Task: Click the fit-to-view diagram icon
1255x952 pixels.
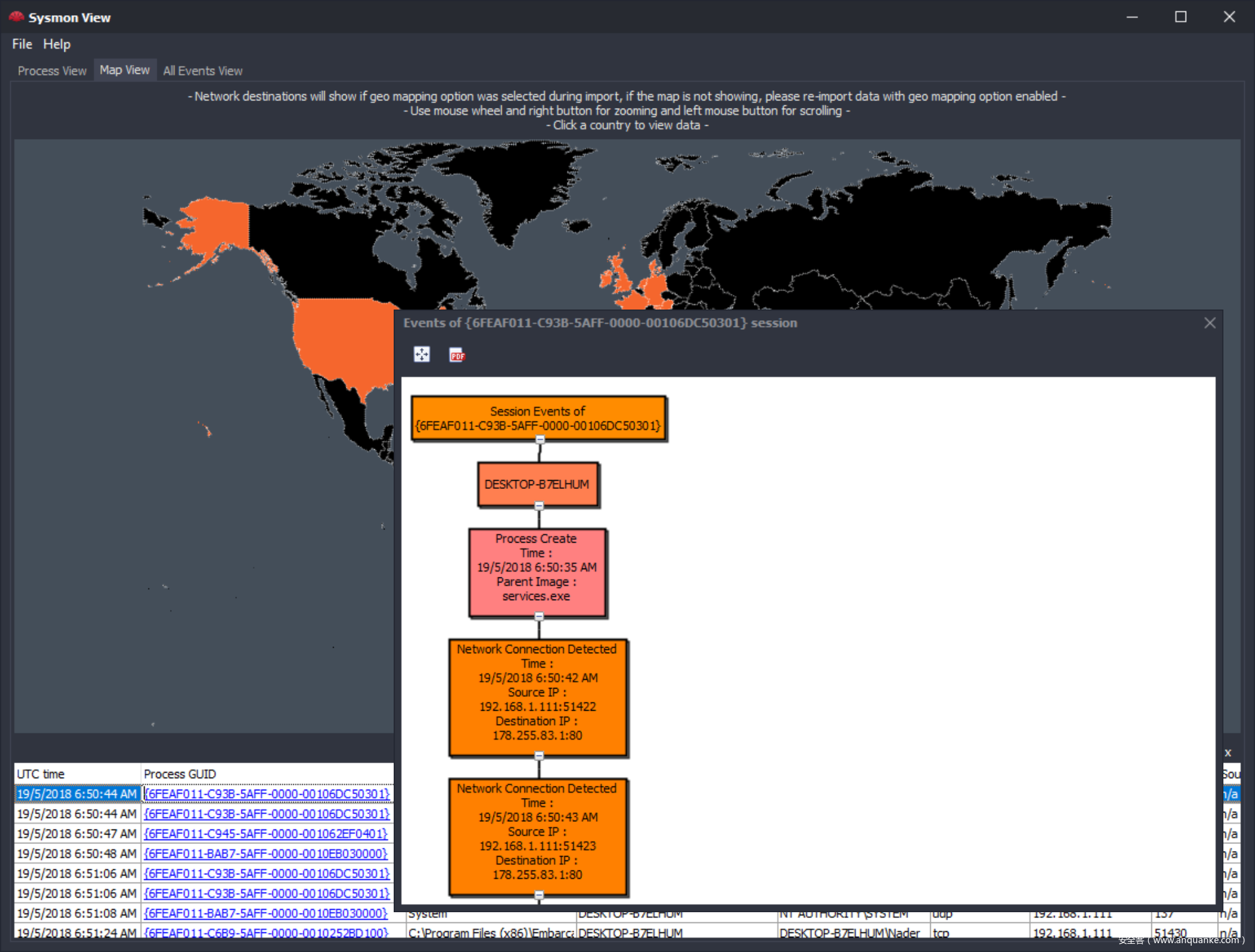Action: 421,354
